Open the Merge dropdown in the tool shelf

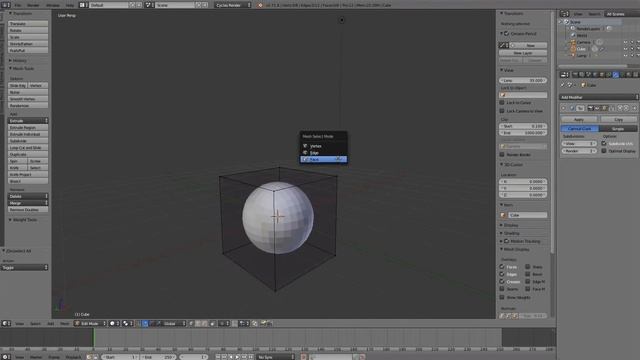[x=28, y=202]
